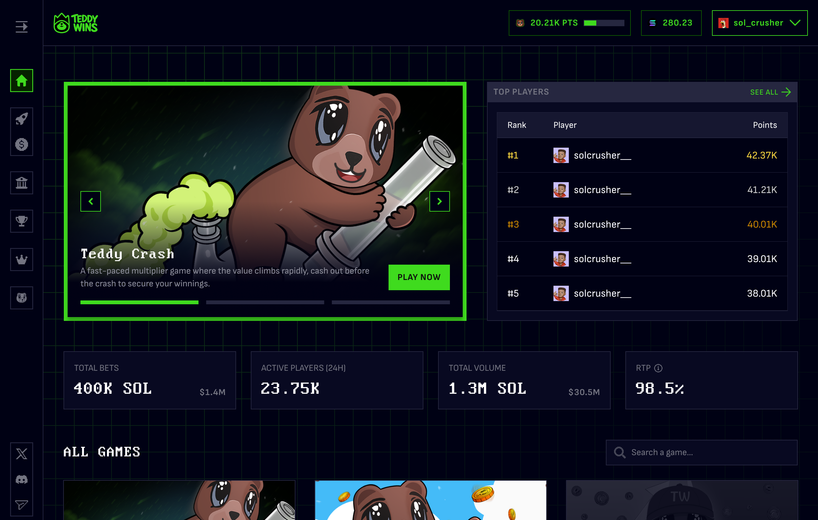Focus the Search a game field

pos(702,452)
